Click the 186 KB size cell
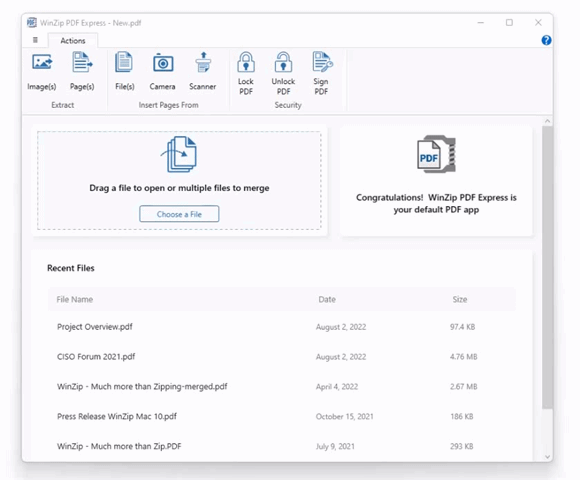This screenshot has width=580, height=480. [x=462, y=417]
